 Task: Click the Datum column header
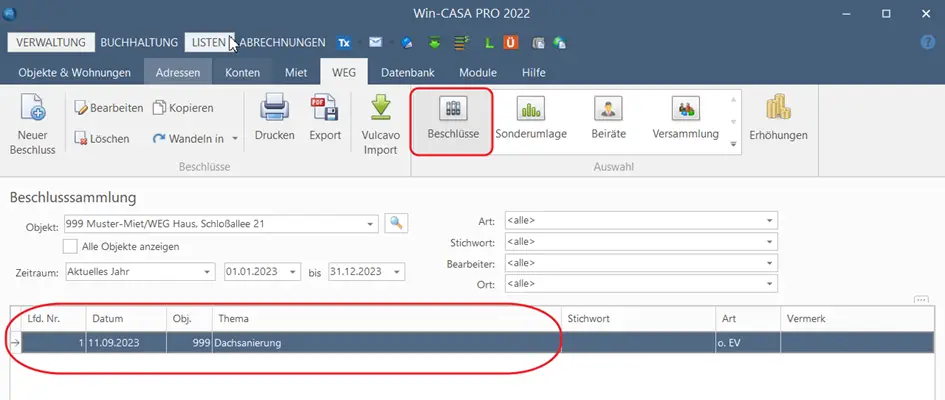126,318
